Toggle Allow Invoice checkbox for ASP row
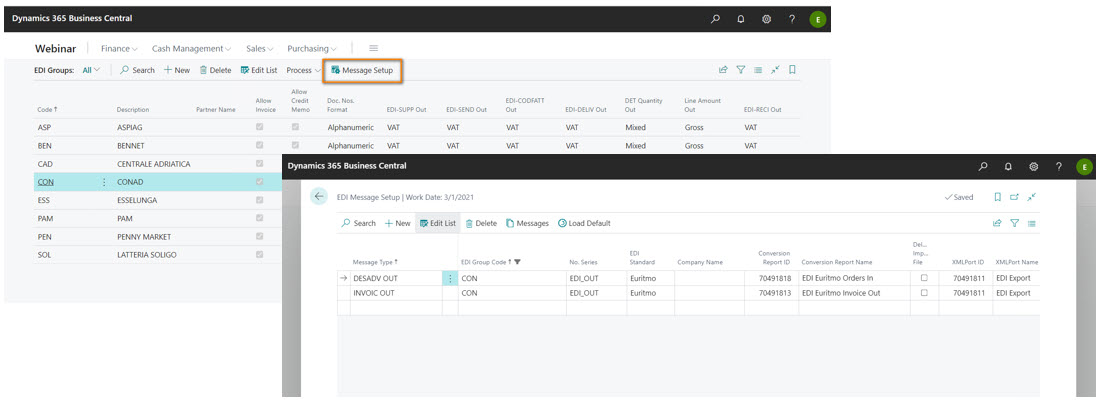 (261, 128)
